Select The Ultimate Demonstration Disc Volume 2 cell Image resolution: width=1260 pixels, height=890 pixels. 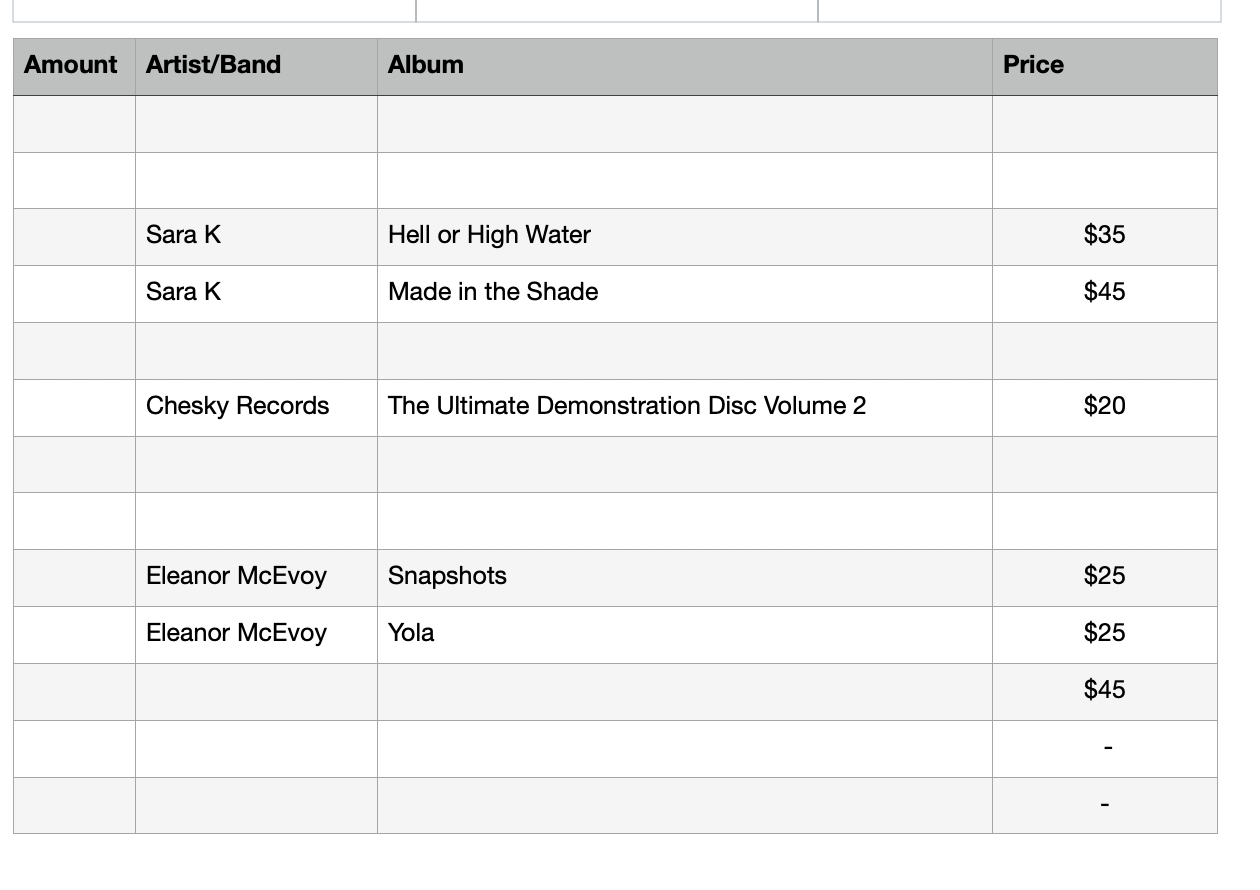click(685, 408)
